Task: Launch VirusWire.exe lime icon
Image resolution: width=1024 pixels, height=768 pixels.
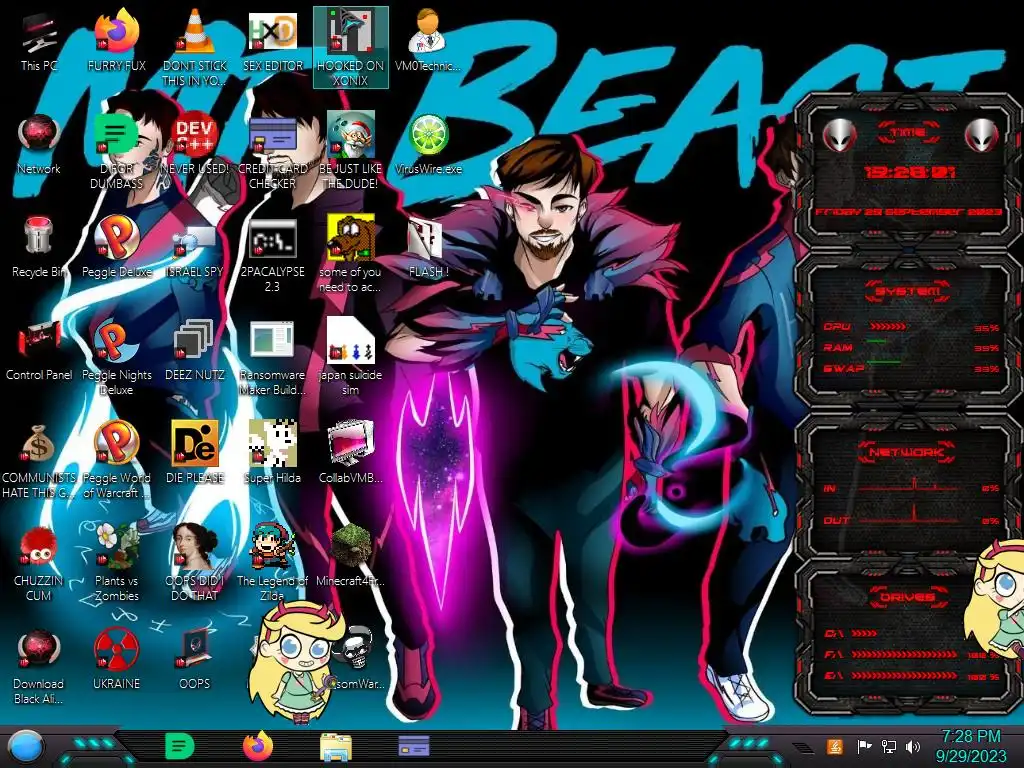Action: [x=428, y=145]
